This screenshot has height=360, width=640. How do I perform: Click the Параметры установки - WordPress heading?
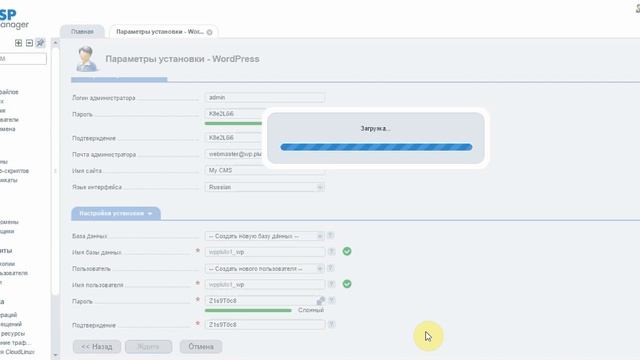click(182, 59)
